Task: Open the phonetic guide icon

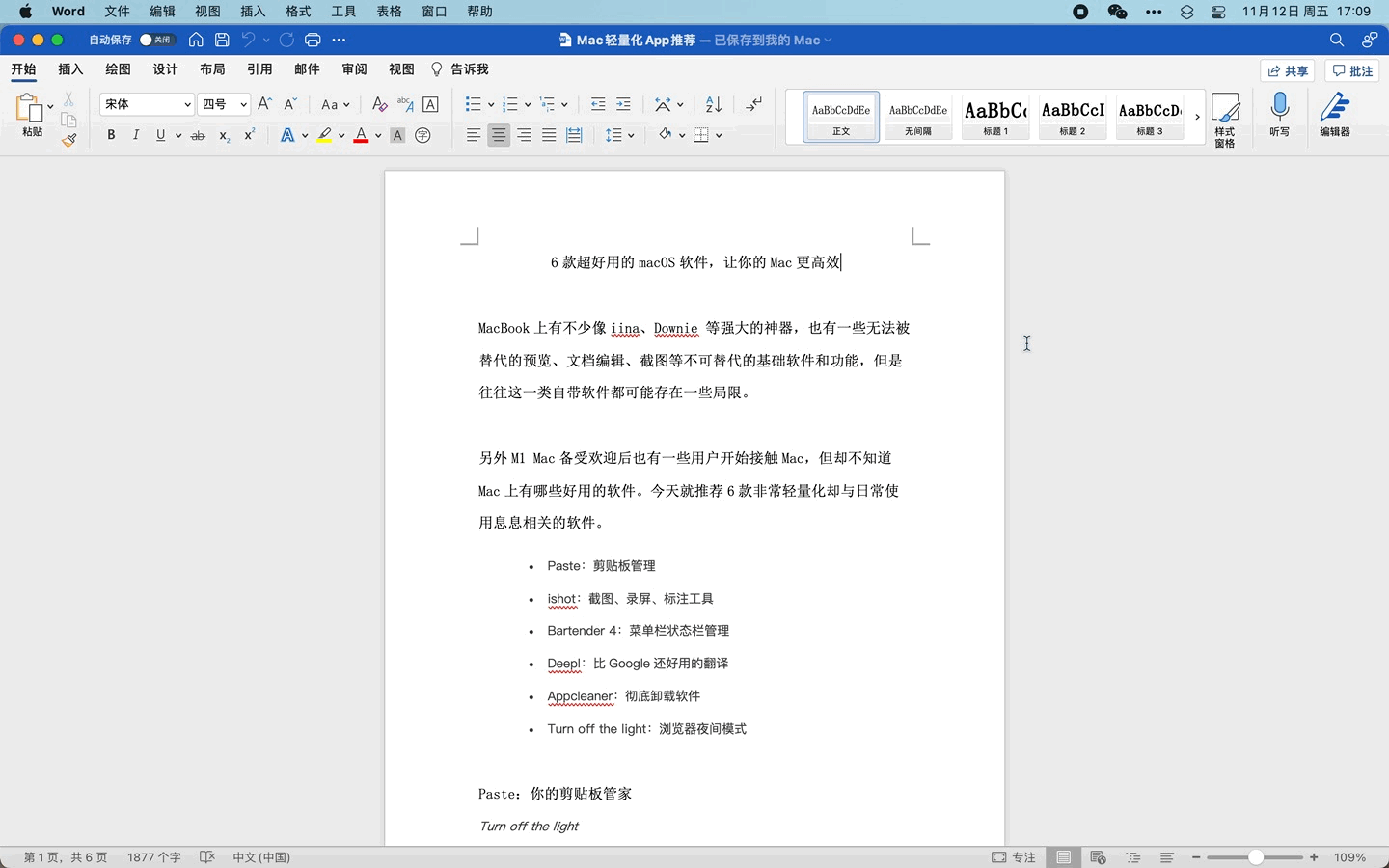Action: (405, 104)
